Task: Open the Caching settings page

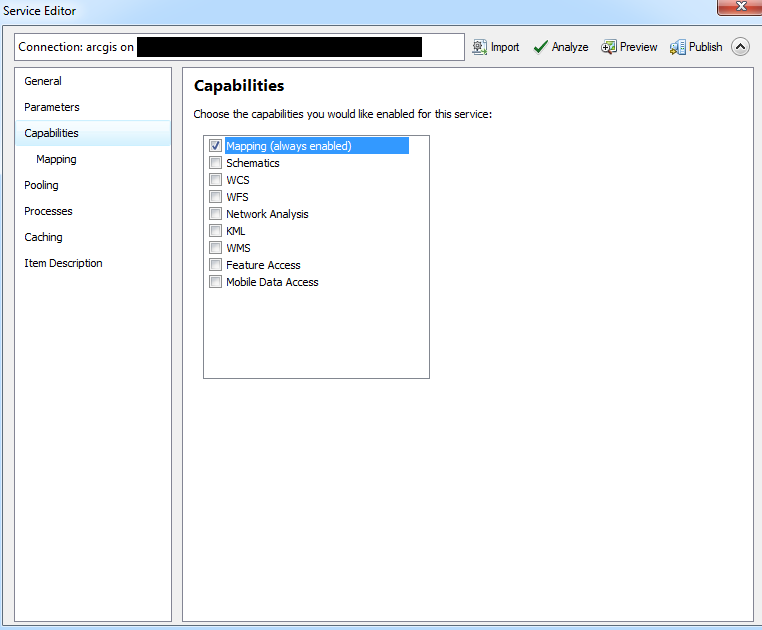Action: [43, 237]
